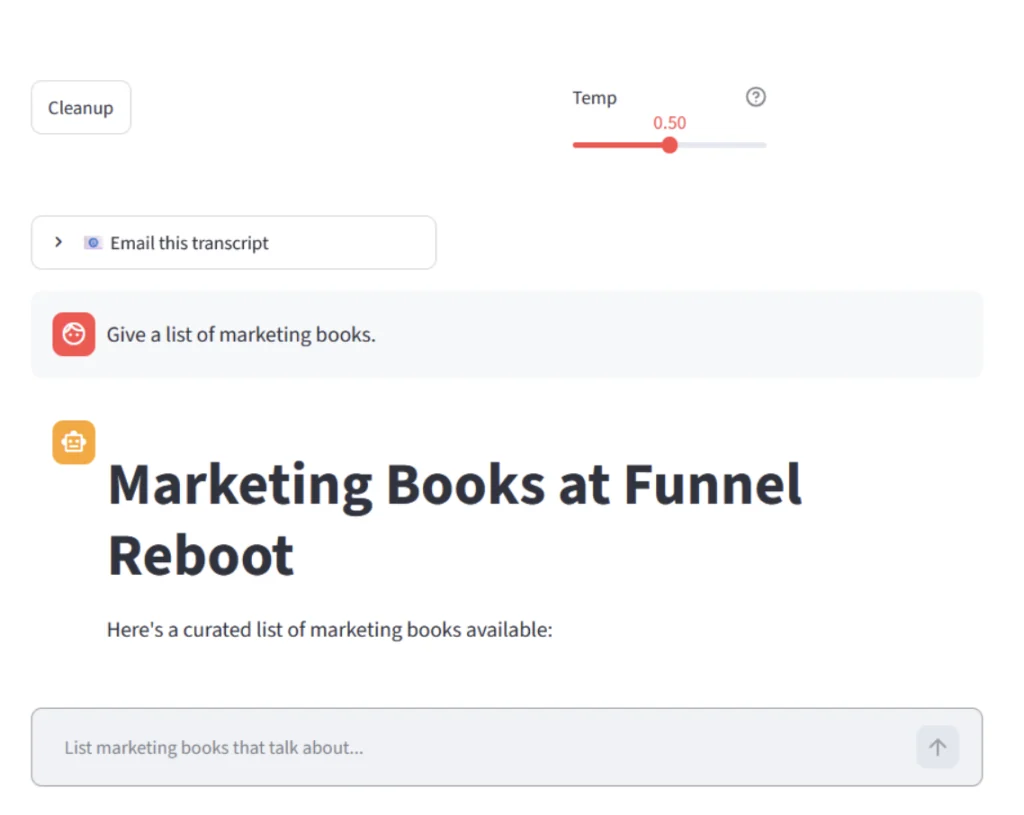This screenshot has height=815, width=1024.
Task: Click the Temp slider handle
Action: click(x=669, y=145)
